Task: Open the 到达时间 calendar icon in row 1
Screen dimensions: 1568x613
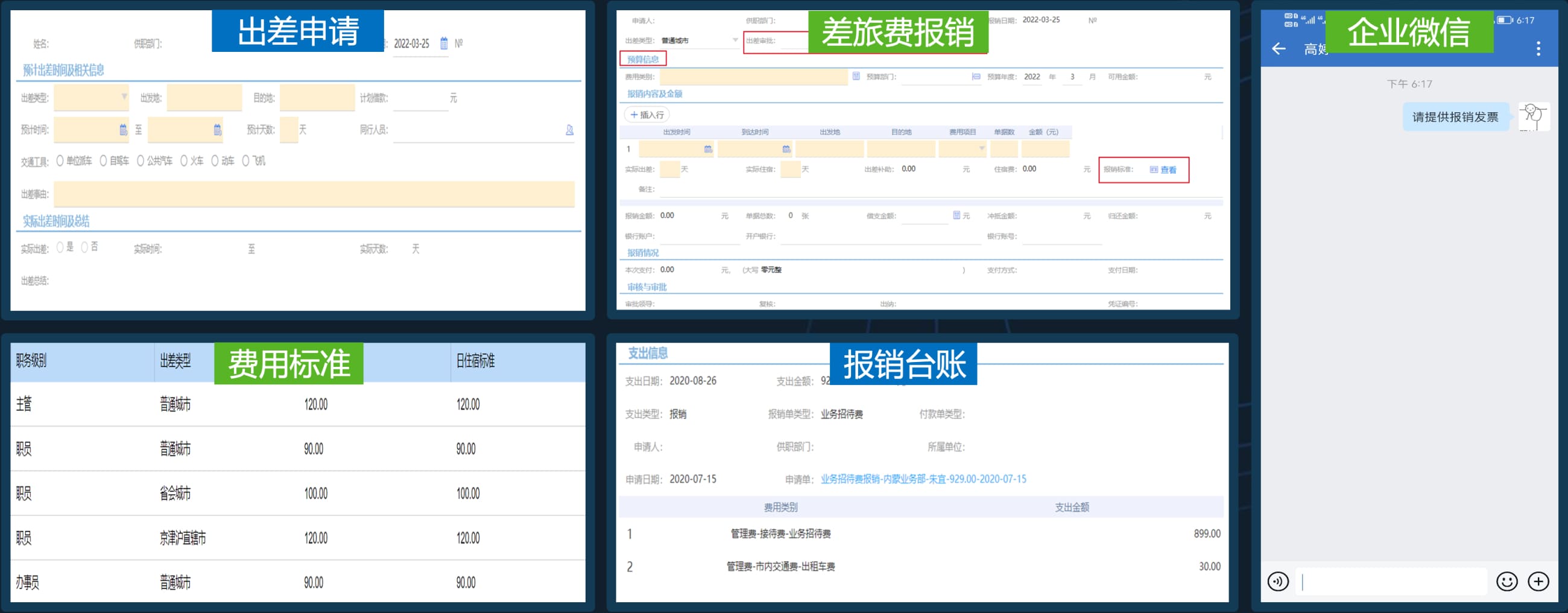Action: coord(786,149)
